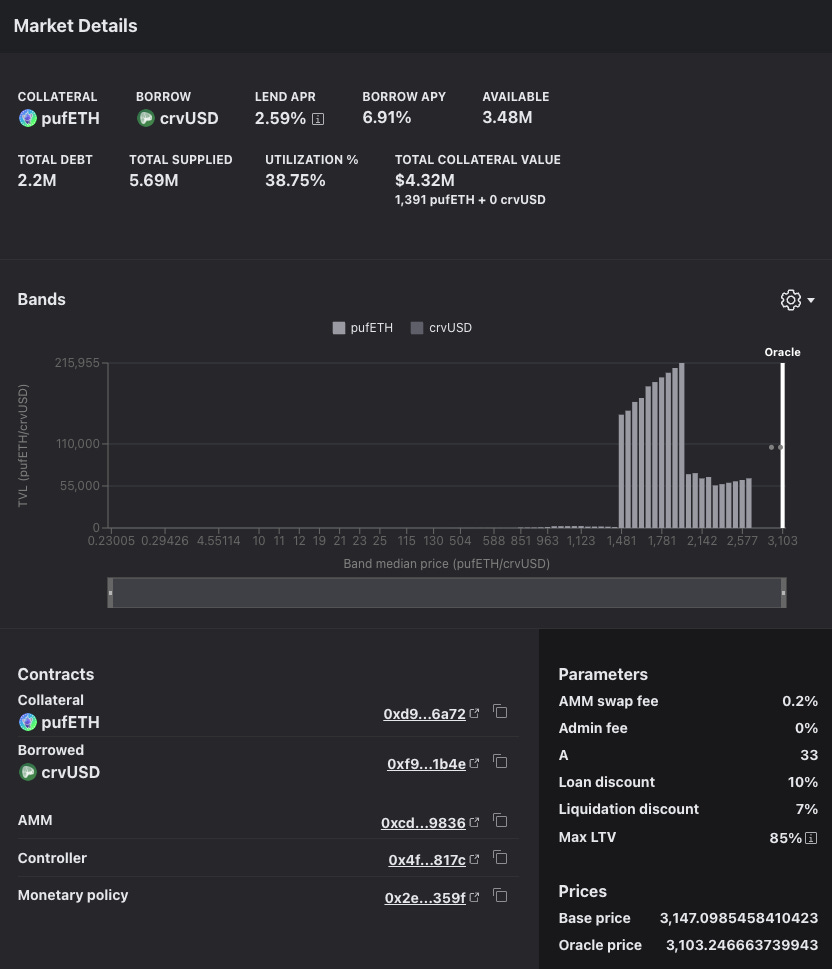Open the 0xd9...6a72 collateral address link
832x969 pixels.
pos(424,714)
